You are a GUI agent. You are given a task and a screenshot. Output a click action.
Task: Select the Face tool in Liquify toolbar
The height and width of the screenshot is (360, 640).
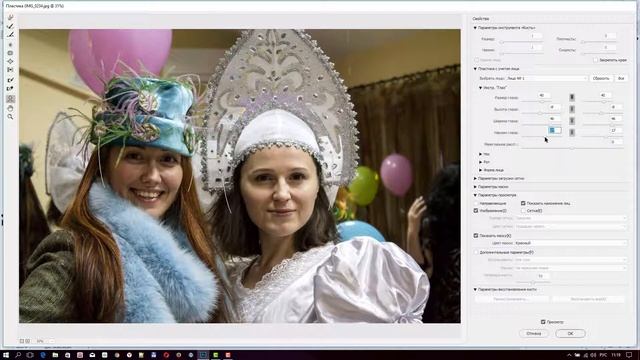click(10, 99)
